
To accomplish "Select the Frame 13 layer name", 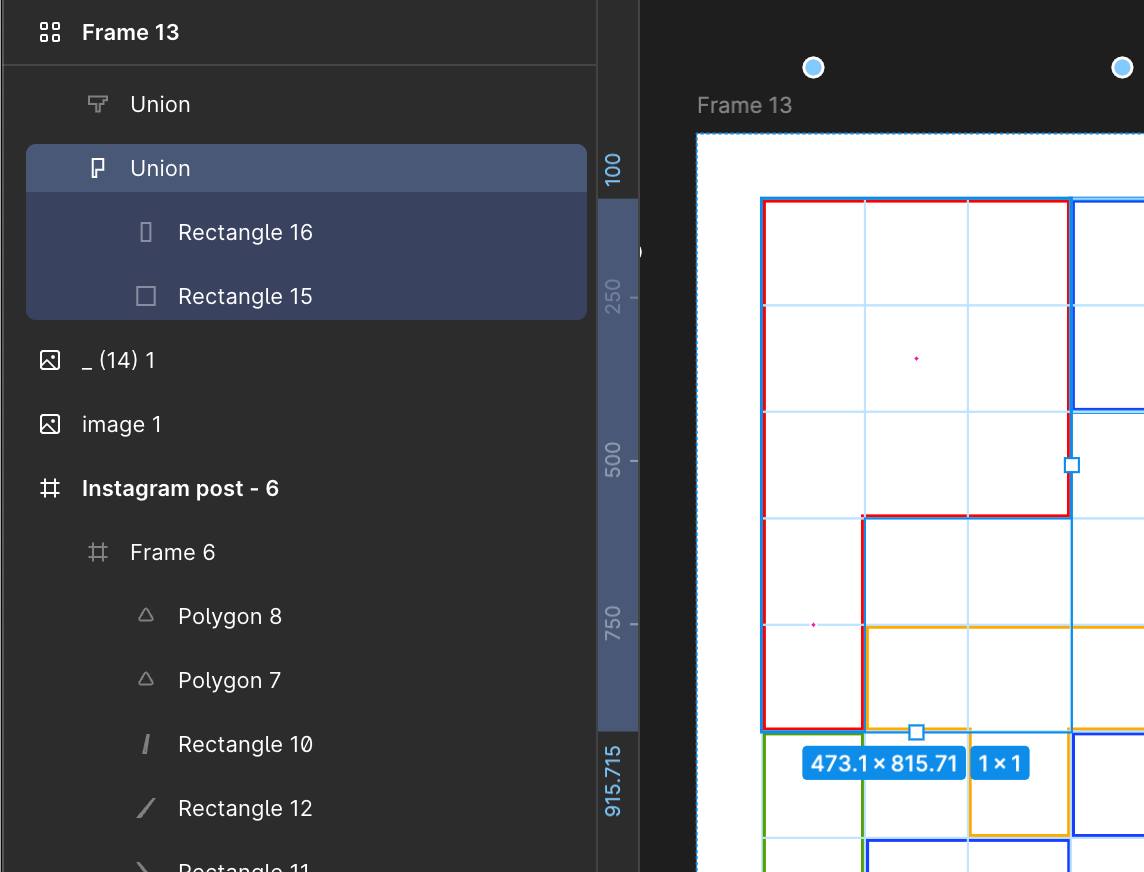I will click(131, 32).
